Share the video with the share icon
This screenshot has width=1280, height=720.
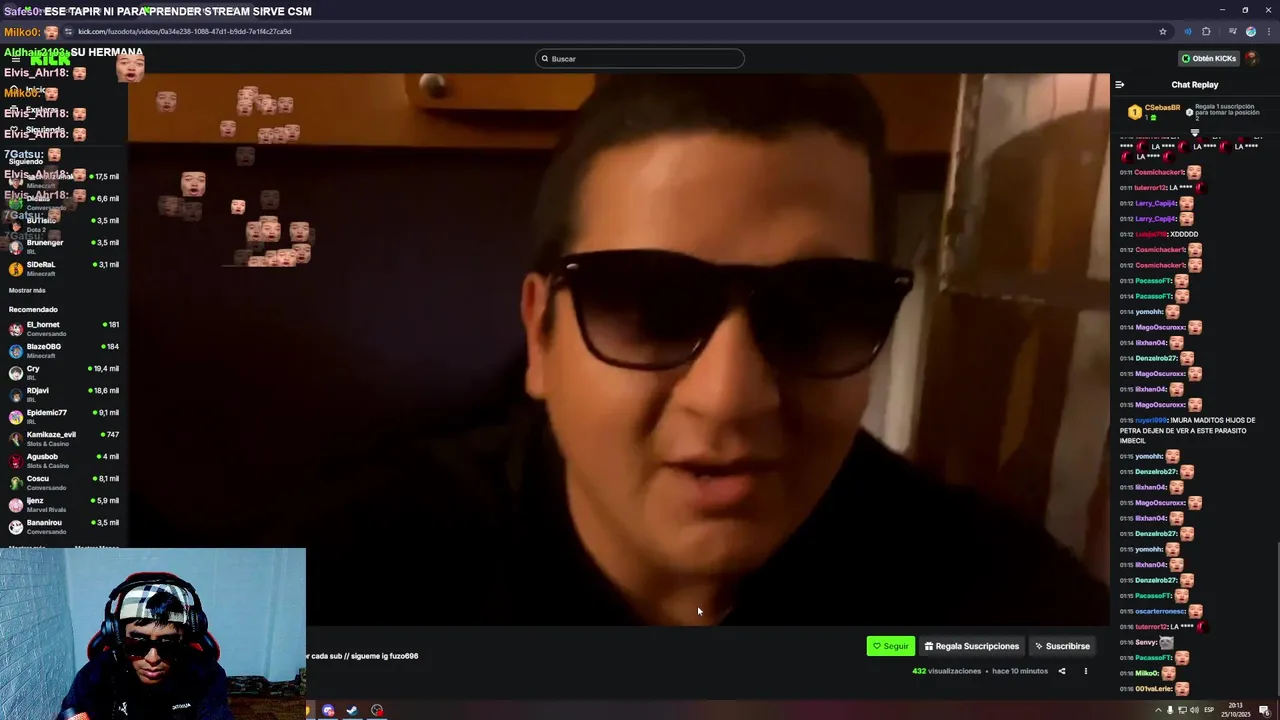(x=1062, y=671)
